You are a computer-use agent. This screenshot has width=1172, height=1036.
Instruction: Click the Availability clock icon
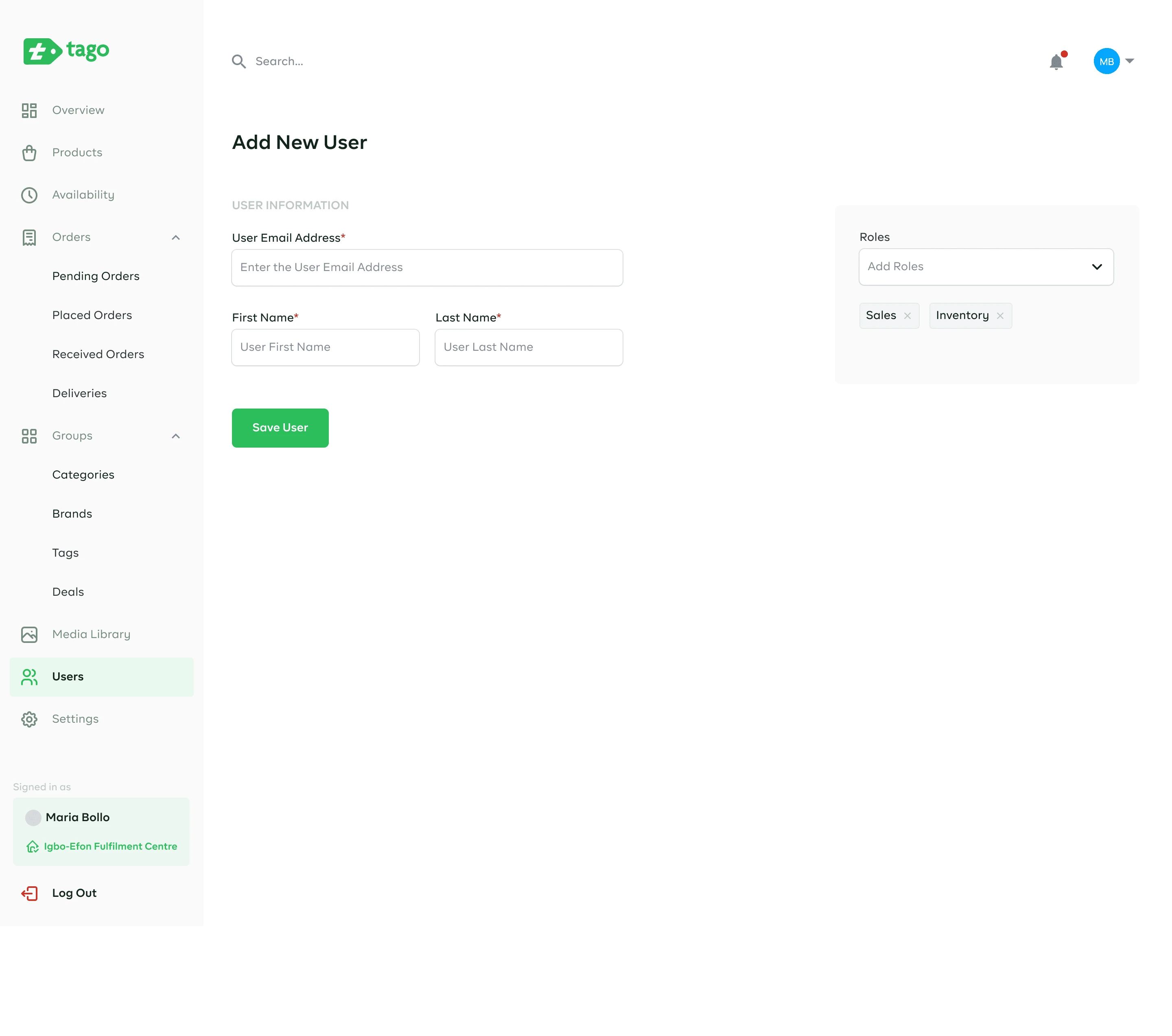pyautogui.click(x=29, y=195)
